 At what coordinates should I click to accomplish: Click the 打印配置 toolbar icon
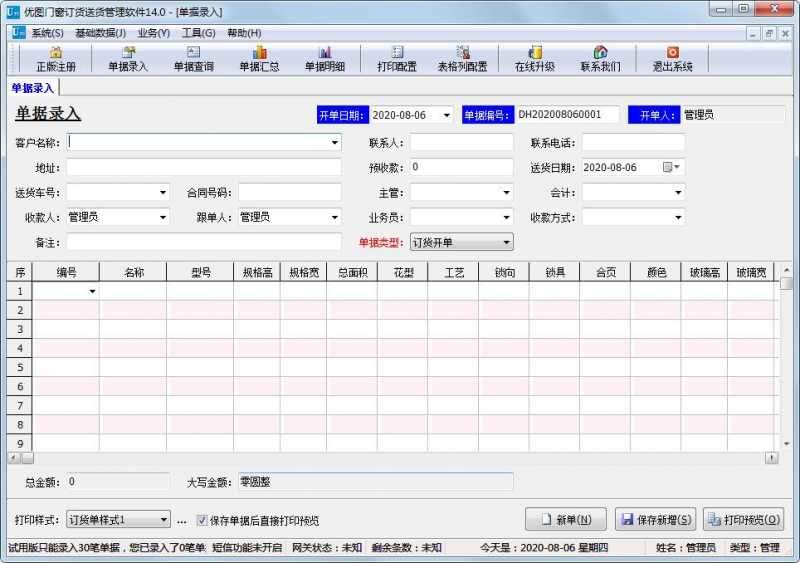pos(397,59)
